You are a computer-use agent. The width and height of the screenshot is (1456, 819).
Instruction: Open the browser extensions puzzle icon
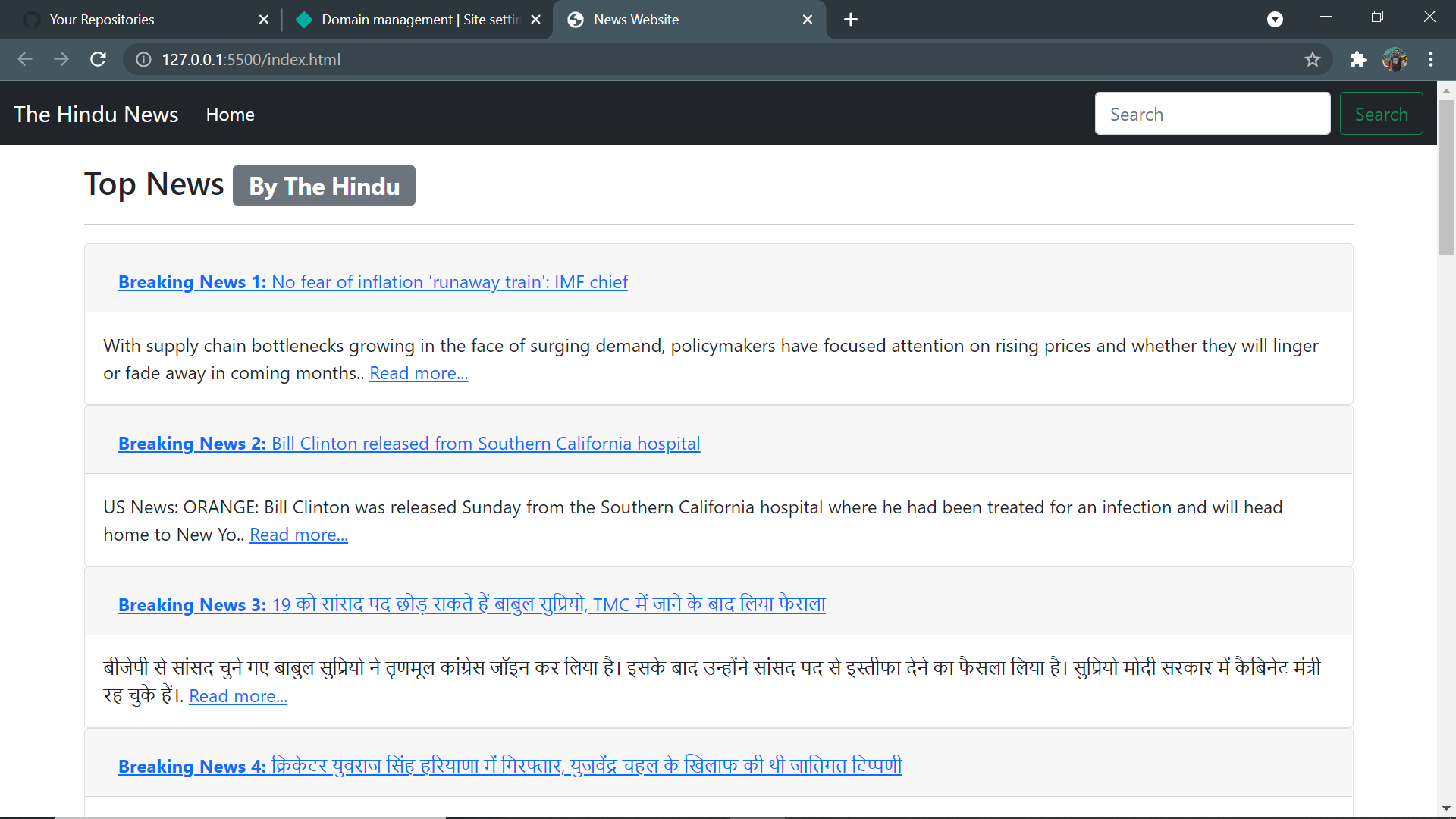click(x=1357, y=59)
